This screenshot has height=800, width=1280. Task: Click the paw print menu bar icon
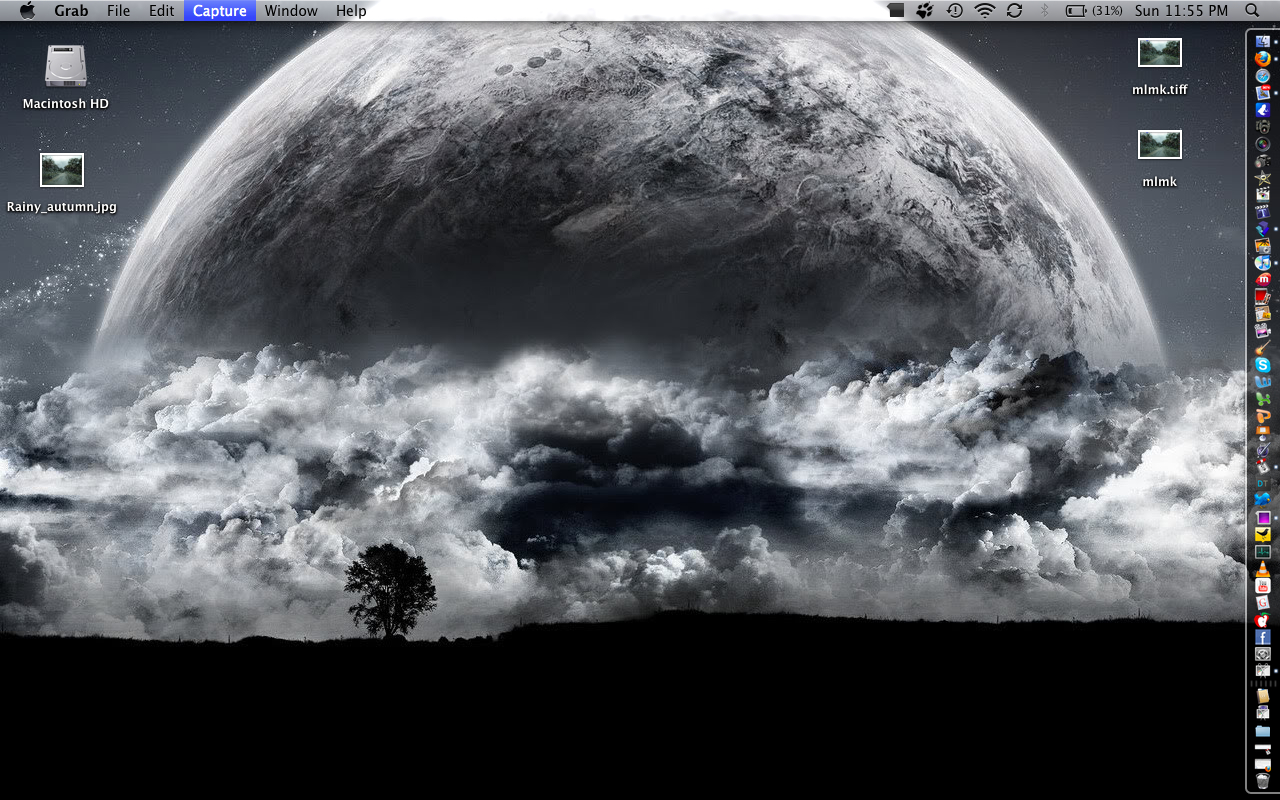coord(926,11)
